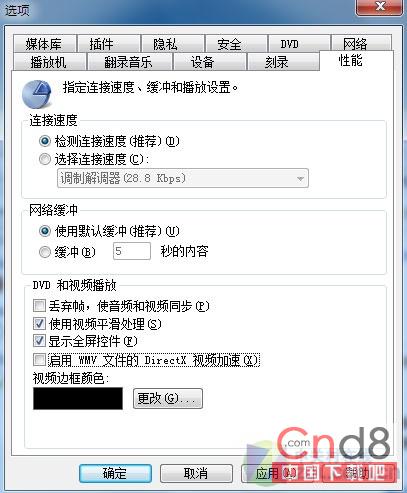Image resolution: width=407 pixels, height=493 pixels.
Task: Confirm with the 确定 button
Action: (115, 473)
